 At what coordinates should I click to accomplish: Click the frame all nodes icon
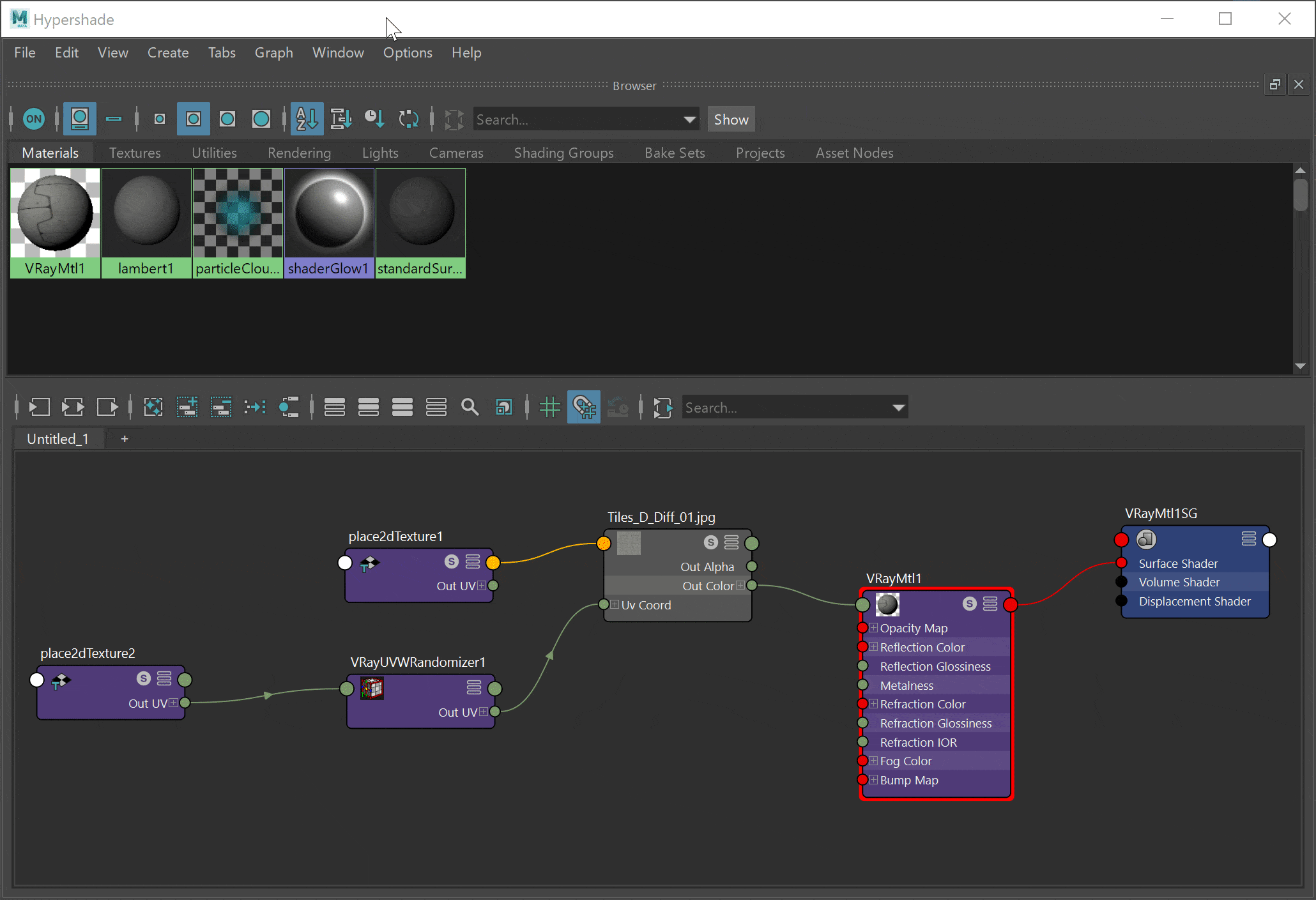153,407
